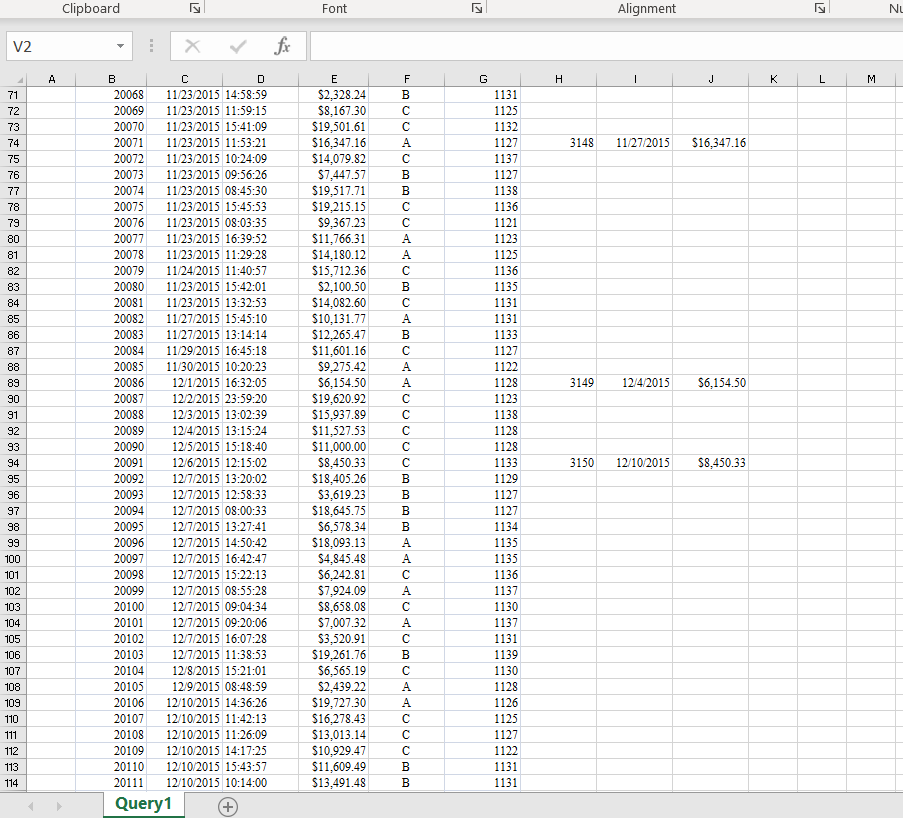Expand the Alignment group dialog launcher

820,8
